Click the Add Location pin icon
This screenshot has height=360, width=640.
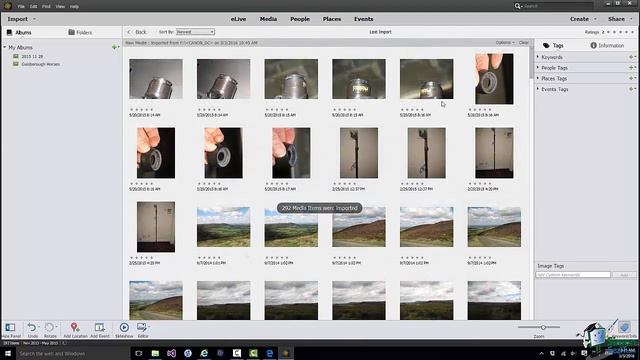tap(74, 327)
